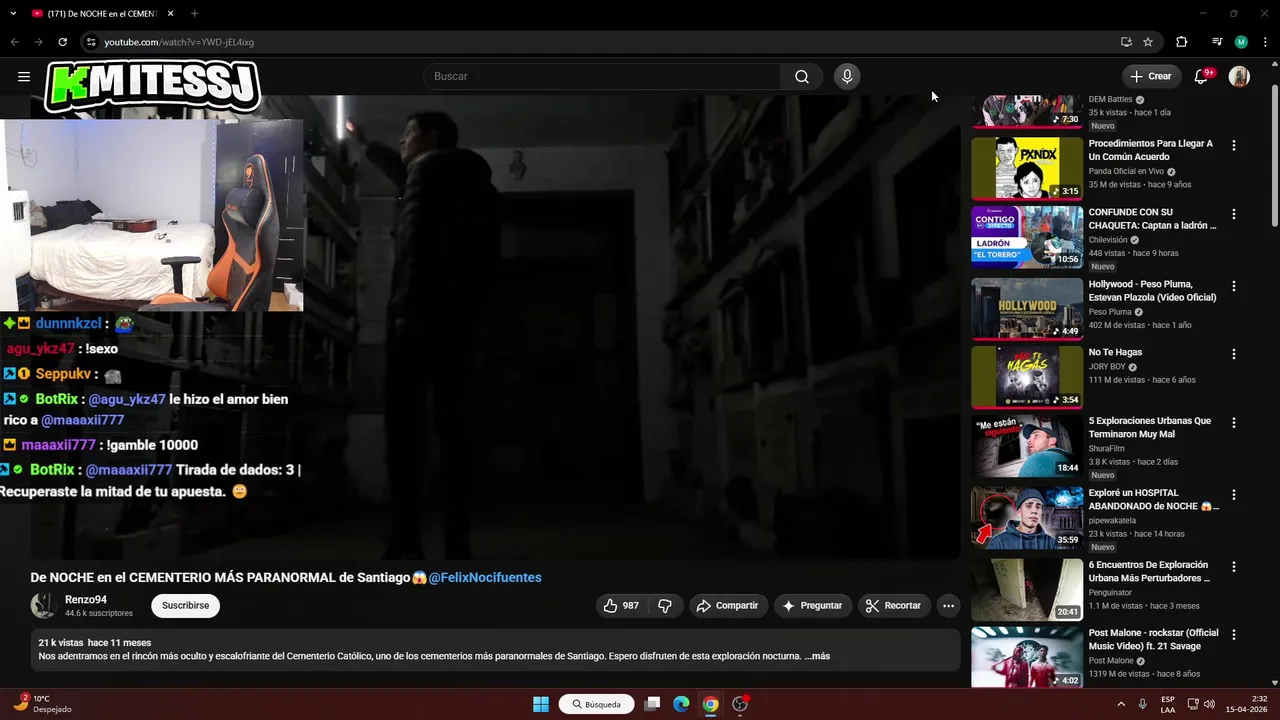Click the Windows Búsqueda search box

point(597,704)
